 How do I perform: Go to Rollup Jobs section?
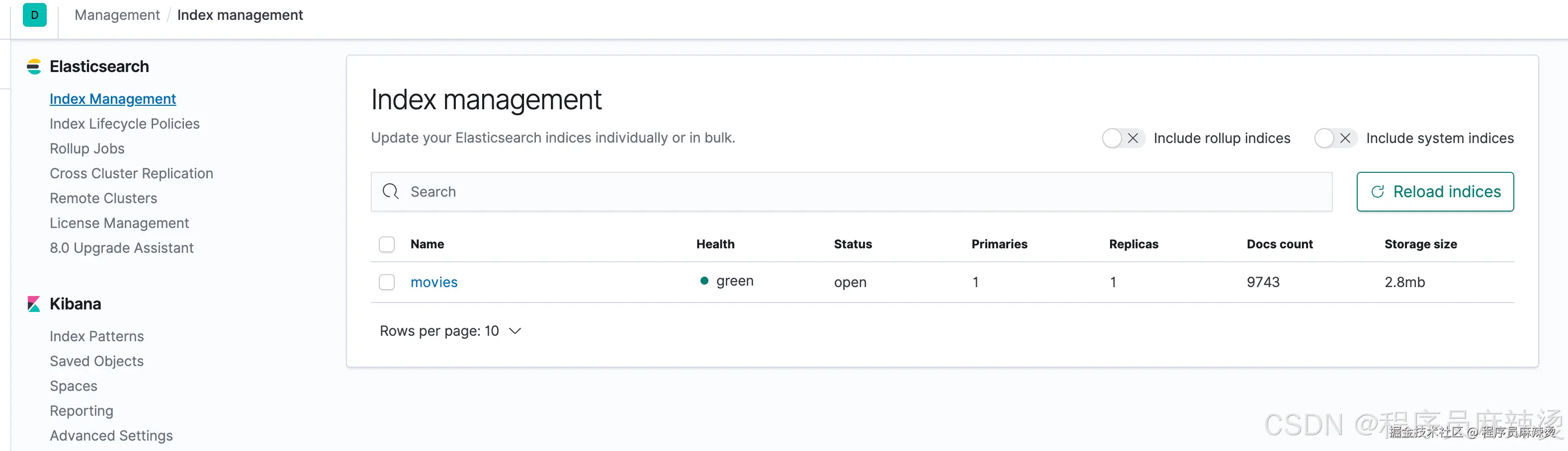click(87, 149)
